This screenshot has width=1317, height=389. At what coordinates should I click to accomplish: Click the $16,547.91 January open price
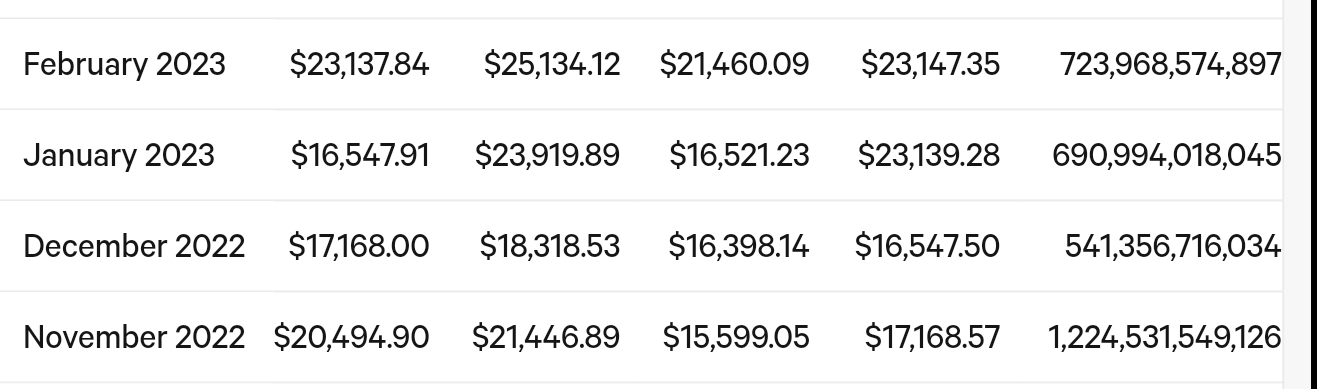coord(360,155)
